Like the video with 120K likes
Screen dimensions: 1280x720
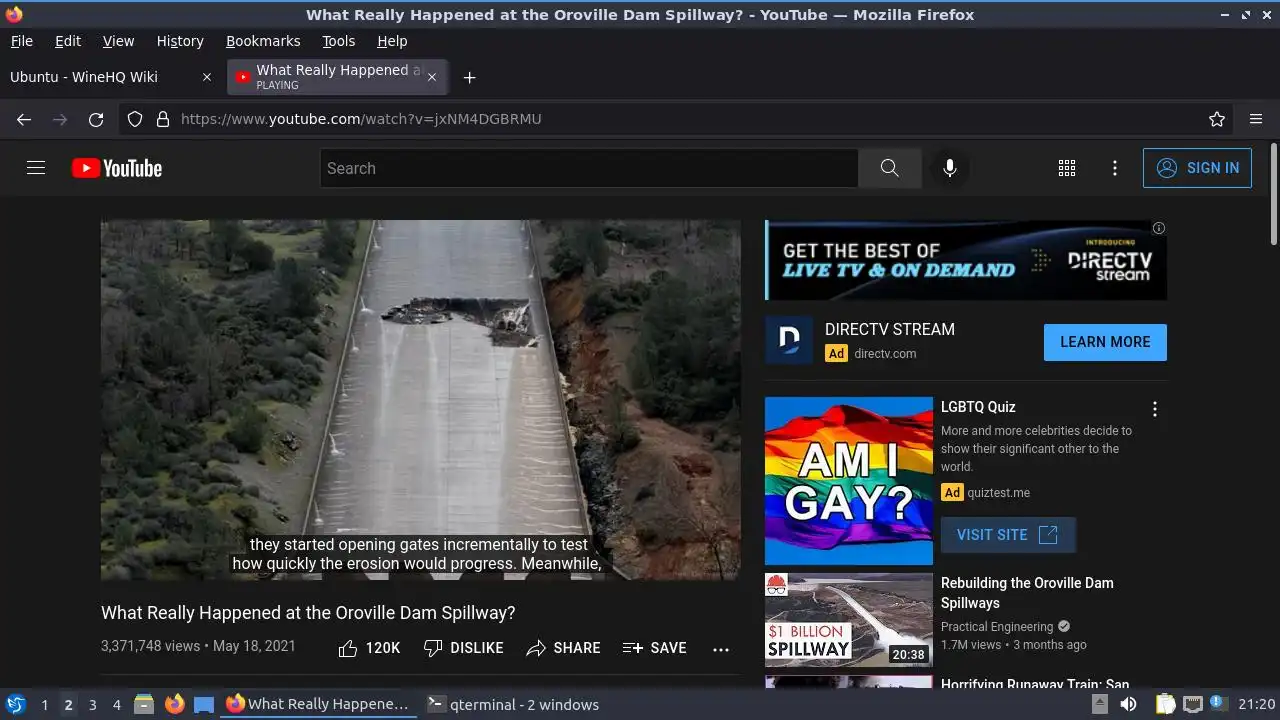pyautogui.click(x=369, y=648)
